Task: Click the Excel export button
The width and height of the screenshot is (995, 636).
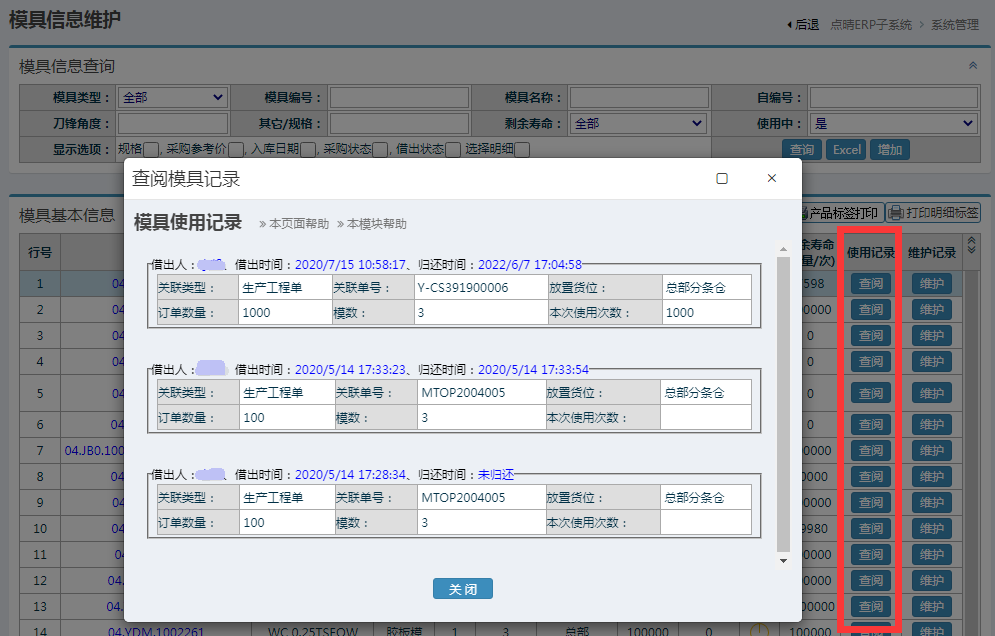Action: tap(846, 150)
